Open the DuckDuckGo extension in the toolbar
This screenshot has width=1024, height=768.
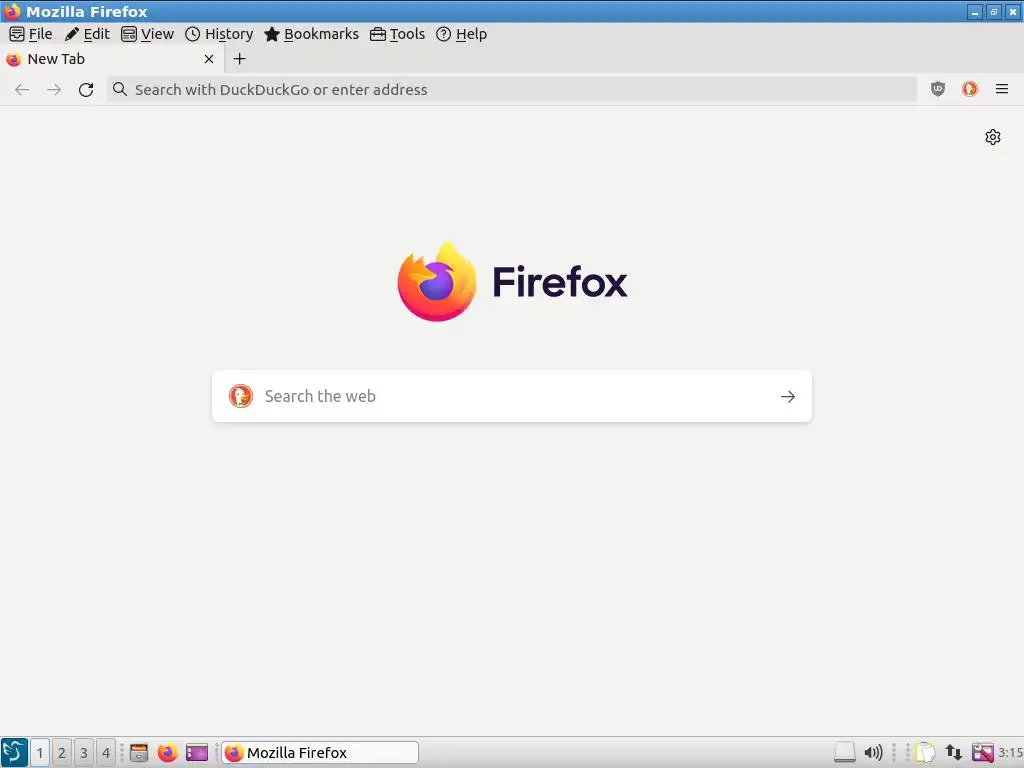tap(970, 89)
